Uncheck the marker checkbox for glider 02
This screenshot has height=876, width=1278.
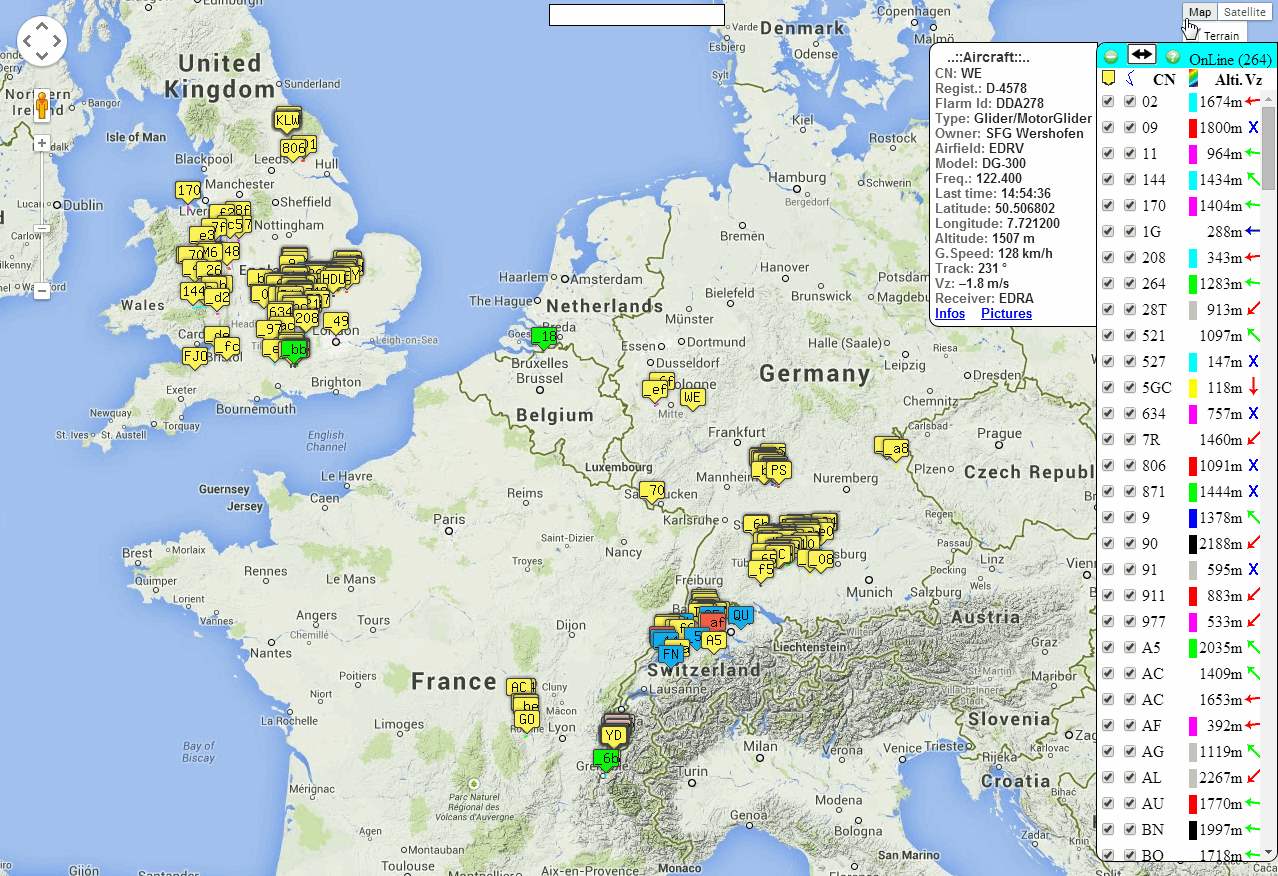coord(1108,101)
